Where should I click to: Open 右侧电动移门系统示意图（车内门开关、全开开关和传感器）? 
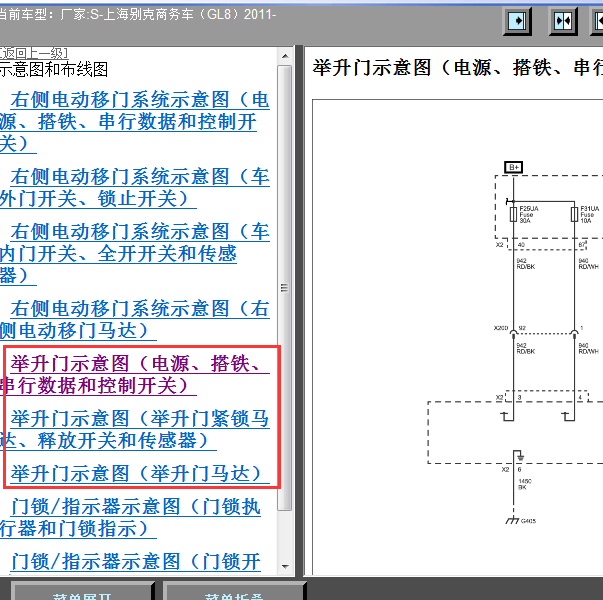[x=135, y=253]
